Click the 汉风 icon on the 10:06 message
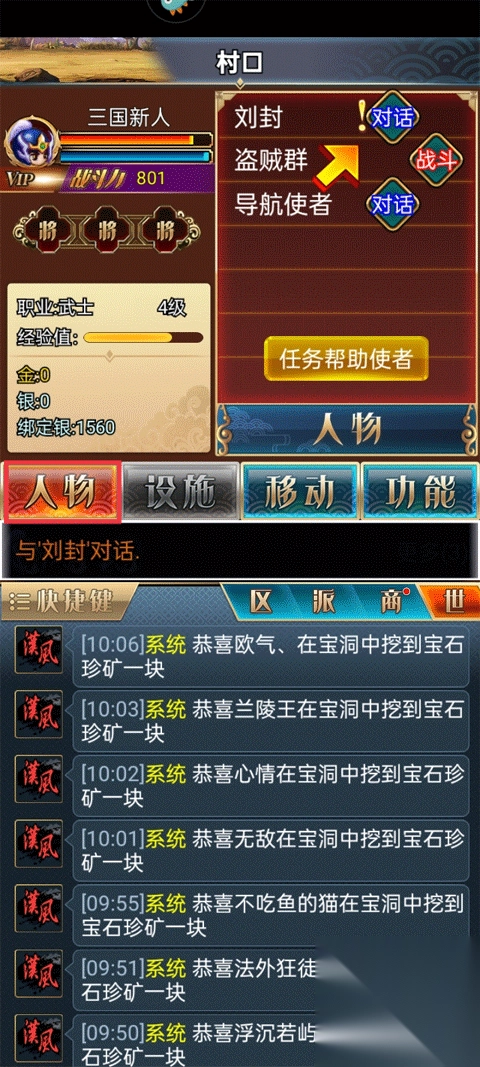 tap(39, 649)
